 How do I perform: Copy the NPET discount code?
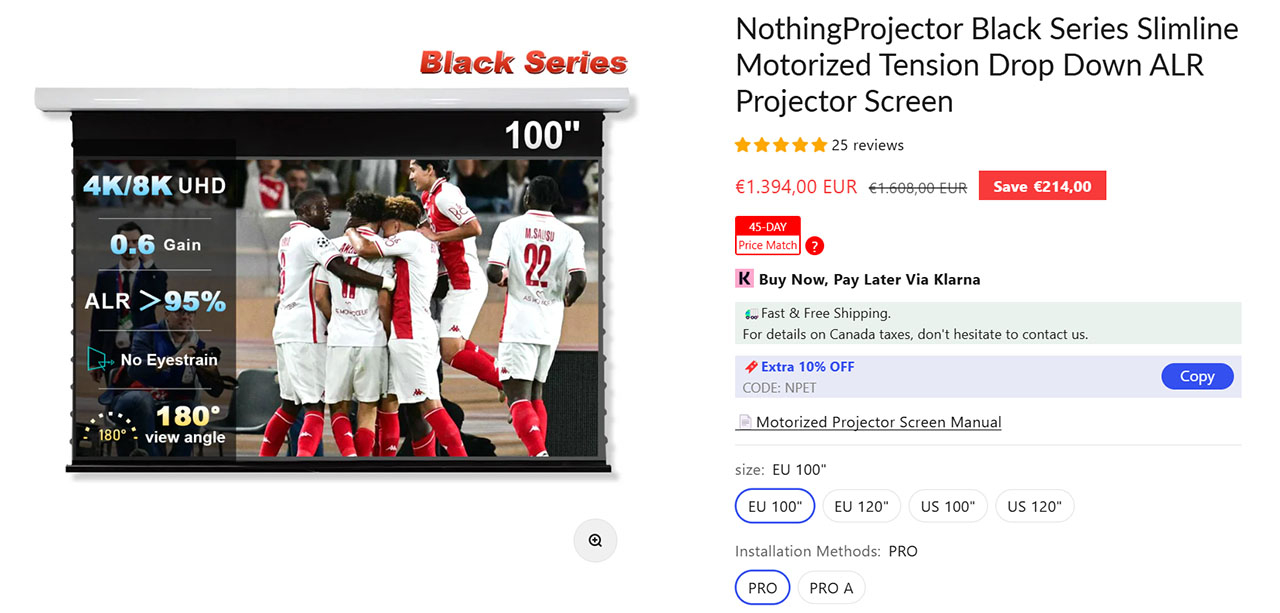click(x=1197, y=376)
